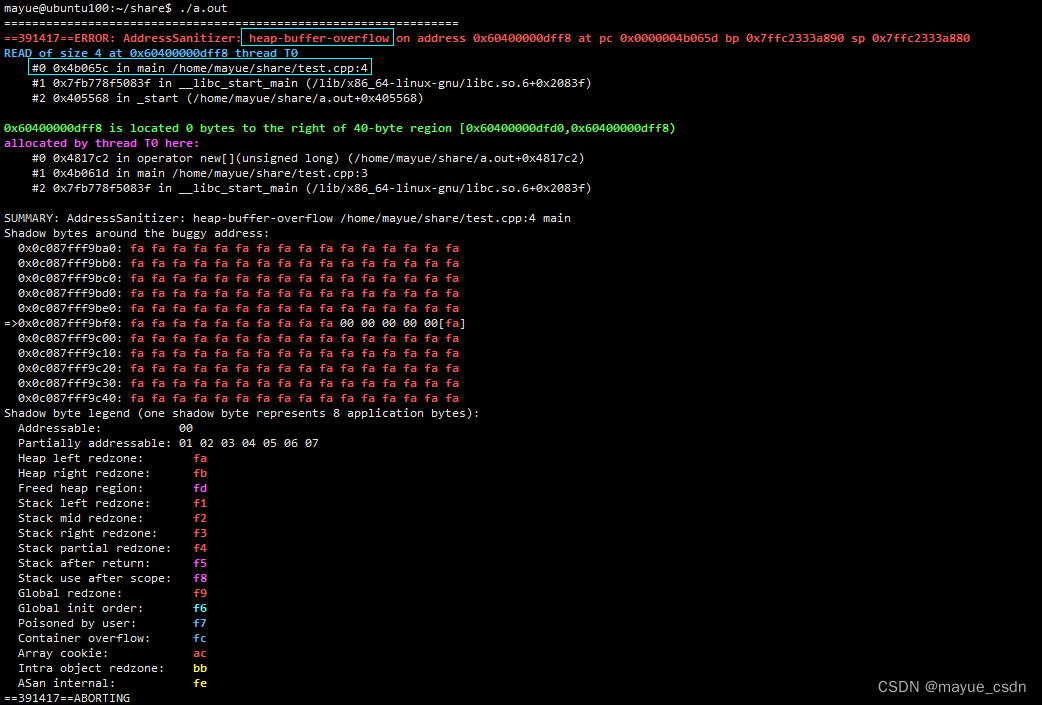Click the f5 value for Stack after return
Screen dimensions: 1042x705
click(x=200, y=563)
